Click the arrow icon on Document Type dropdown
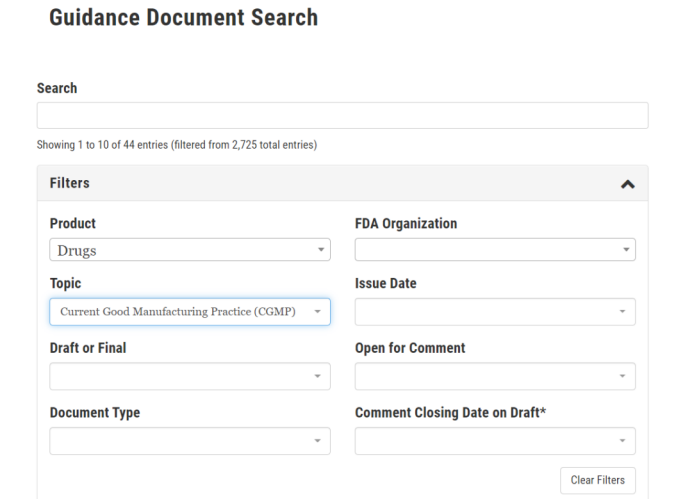 click(318, 441)
